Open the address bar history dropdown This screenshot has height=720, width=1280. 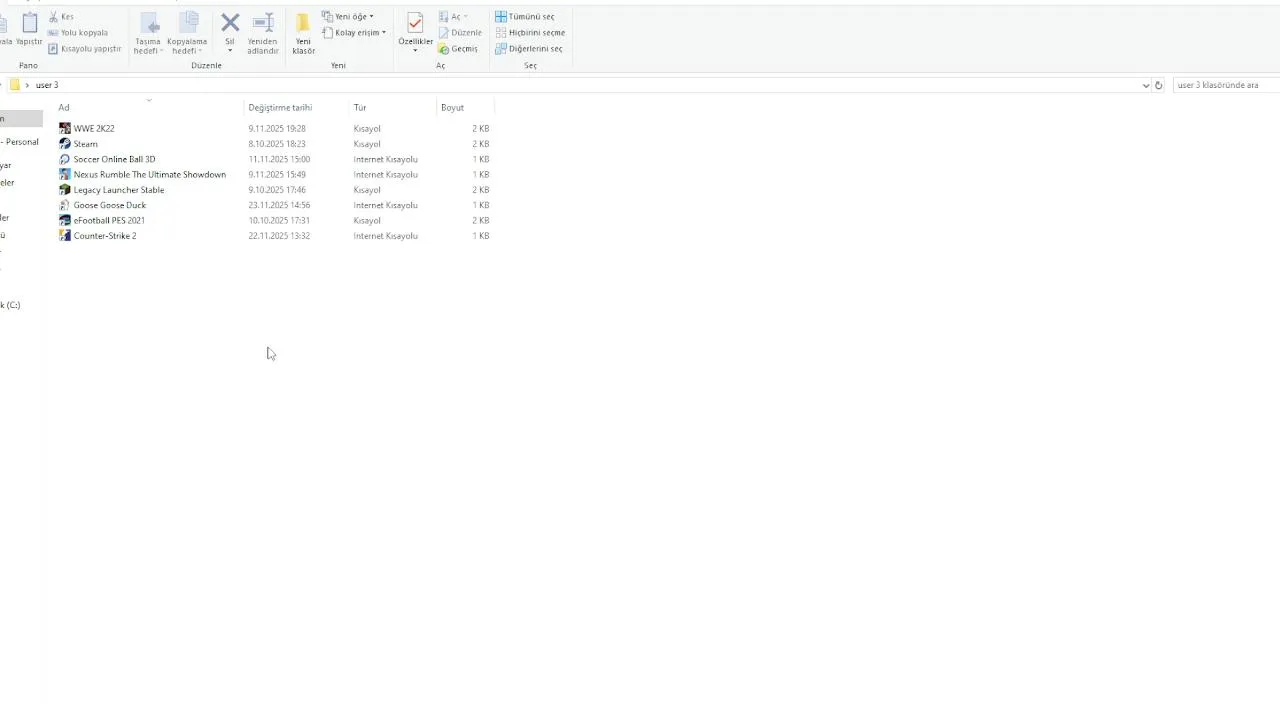(x=1146, y=85)
